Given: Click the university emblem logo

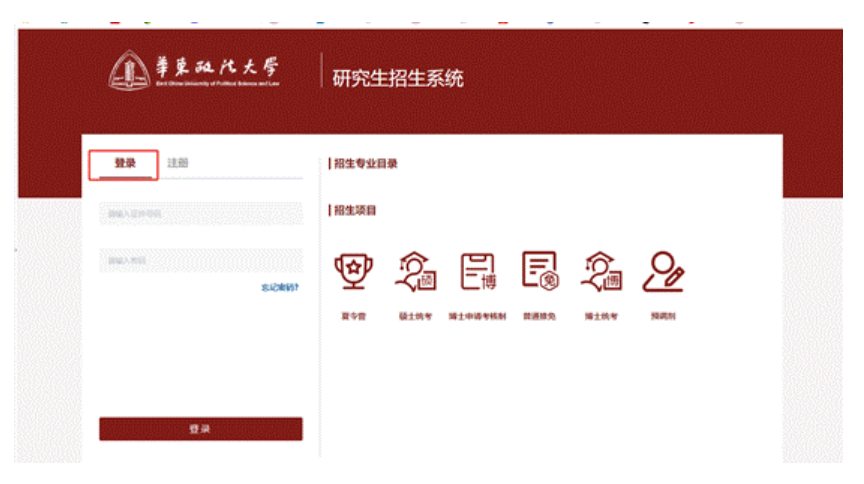Looking at the screenshot, I should [129, 71].
